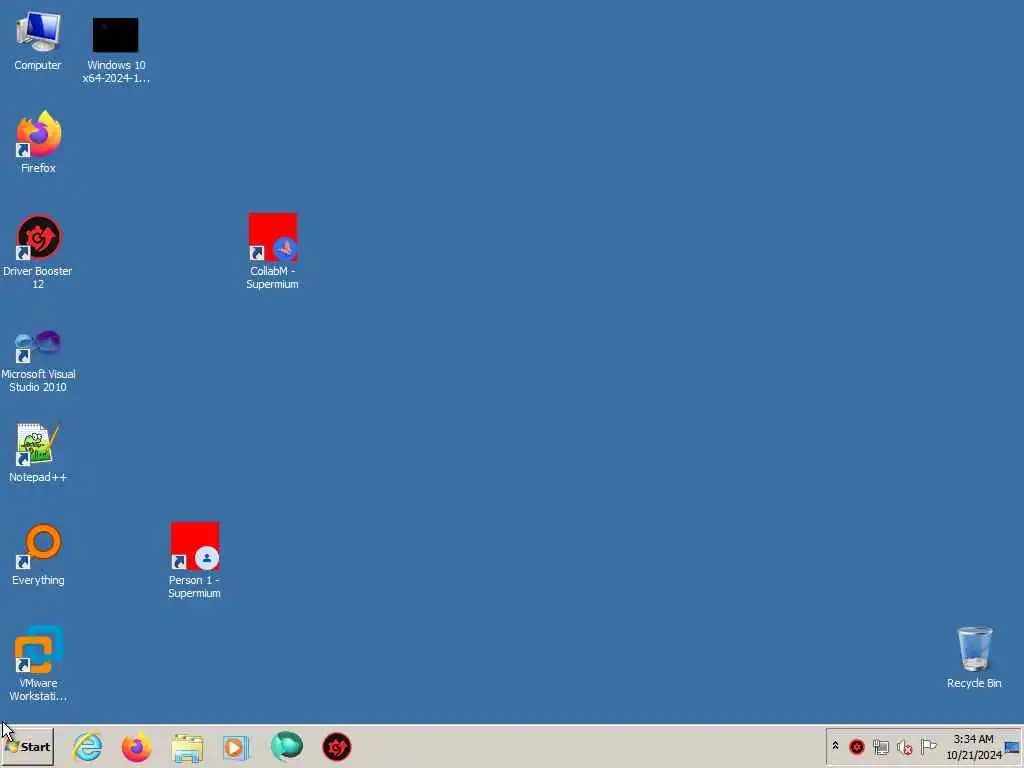
Task: Select the Notepad++ desktop shortcut
Action: pos(38,453)
